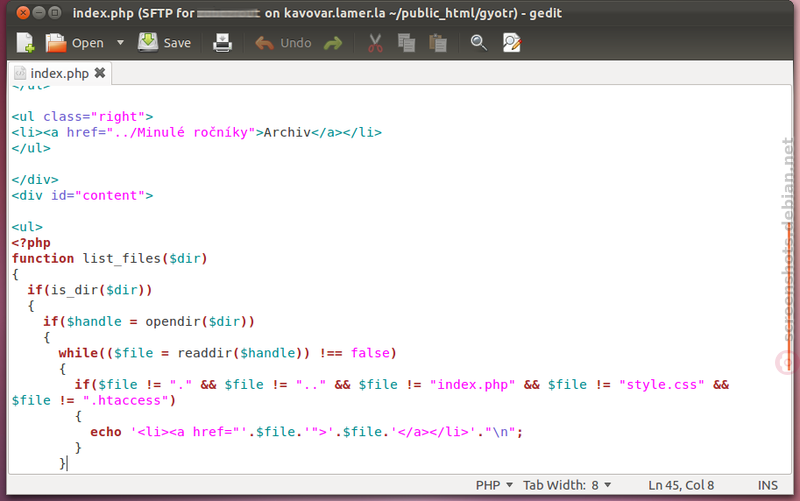
Task: Expand the Open recent files dropdown arrow
Action: click(x=120, y=43)
